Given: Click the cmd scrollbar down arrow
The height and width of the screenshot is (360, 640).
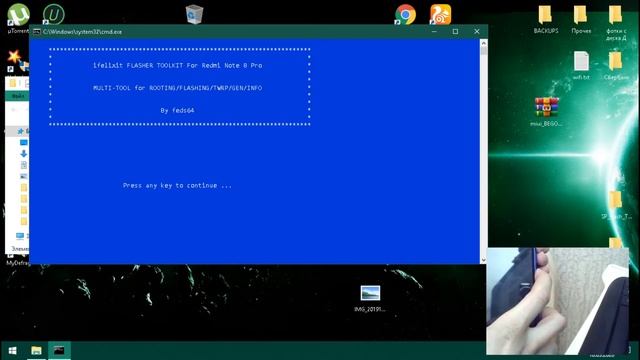Looking at the screenshot, I should pyautogui.click(x=484, y=260).
